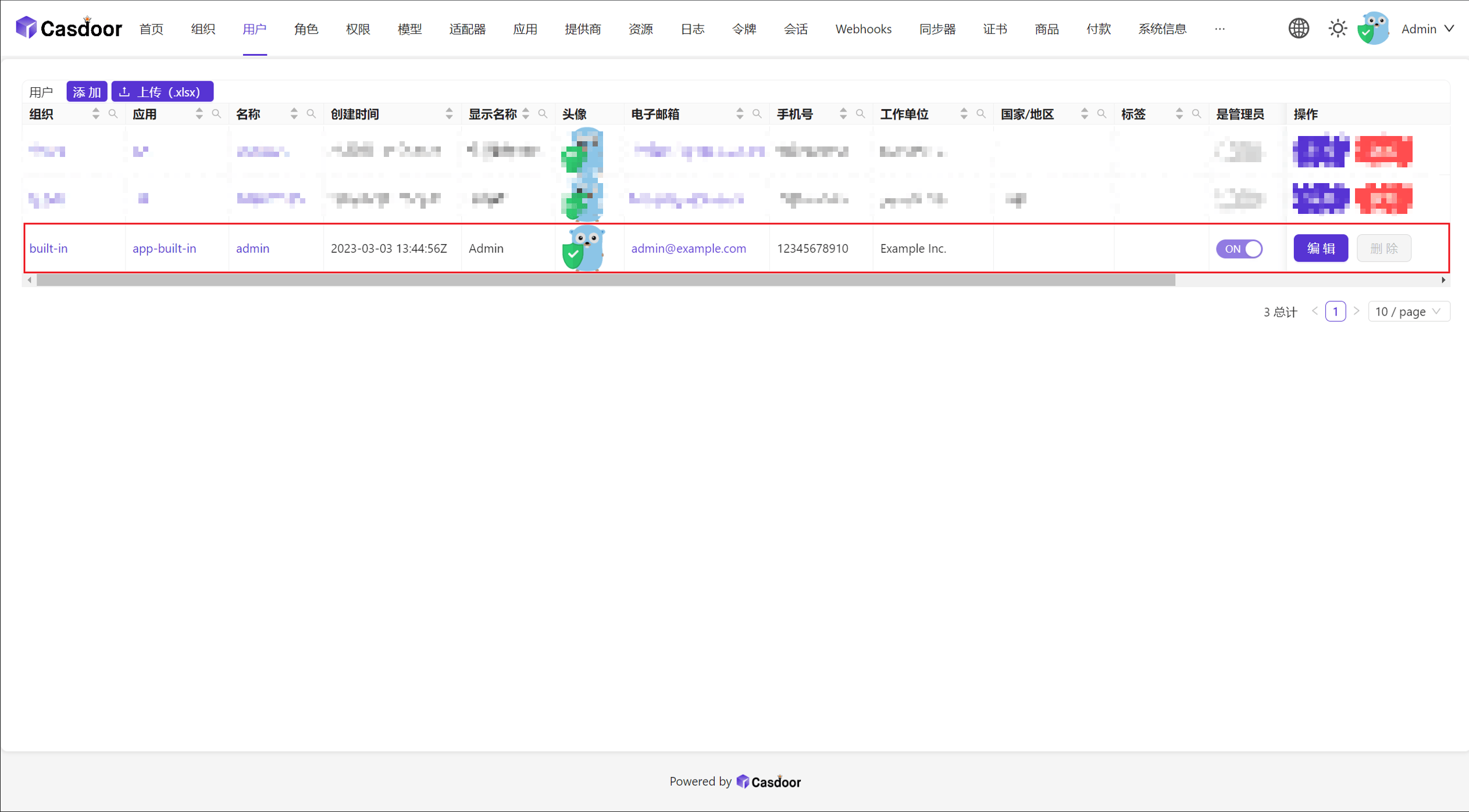Screen dimensions: 1469x812
Task: Toggle the light/dark theme sun icon
Action: (1338, 28)
